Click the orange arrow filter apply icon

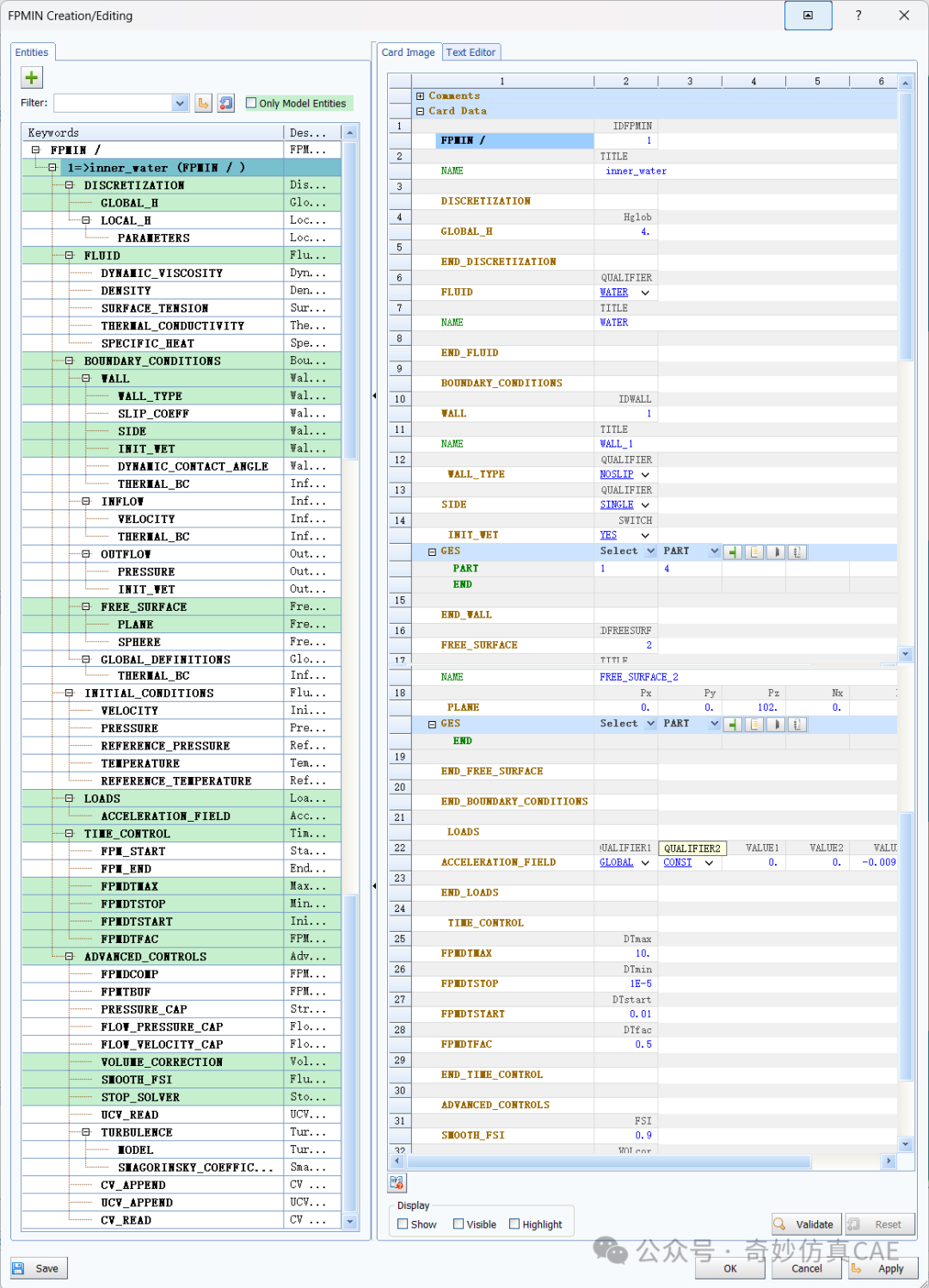click(x=204, y=103)
